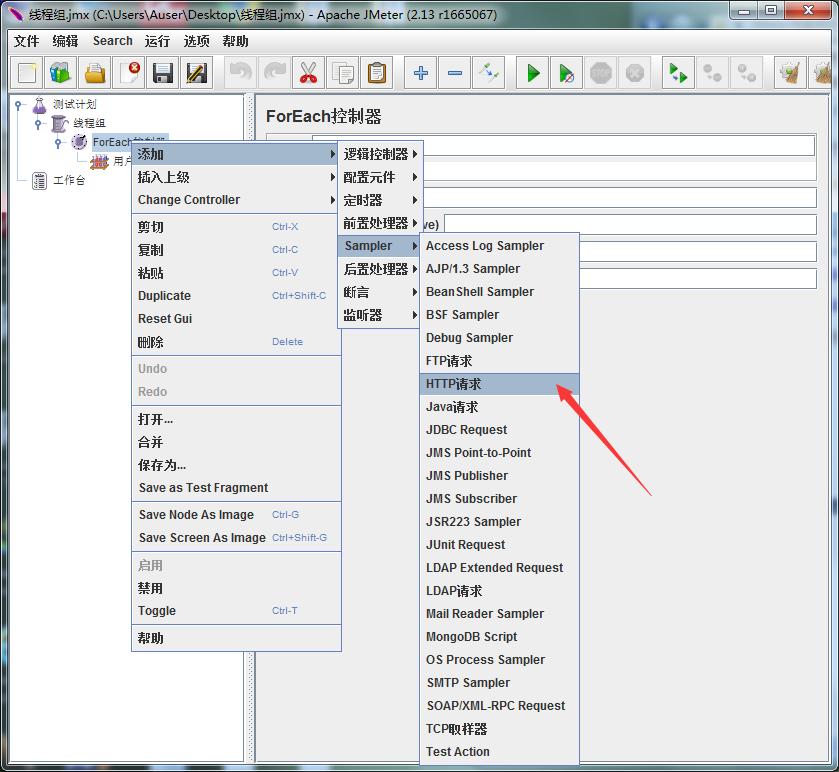Click the Undo arrow toolbar icon

241,73
